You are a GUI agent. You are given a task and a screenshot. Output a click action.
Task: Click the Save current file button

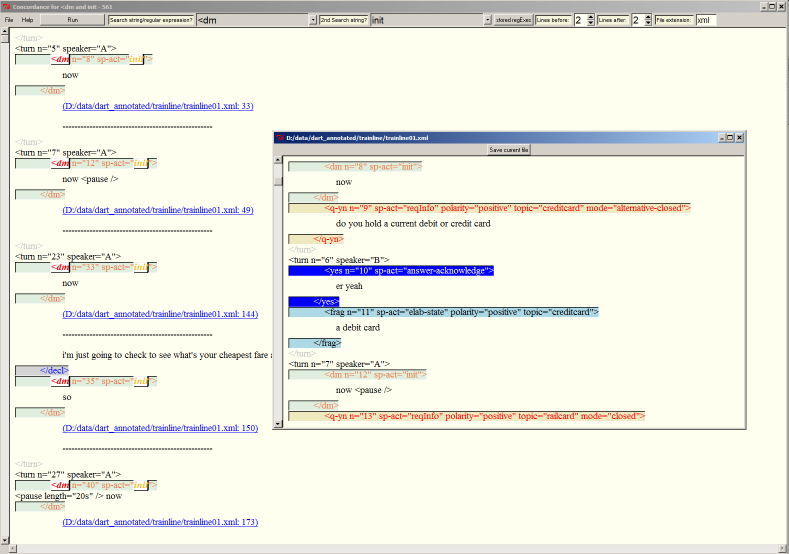click(x=509, y=150)
